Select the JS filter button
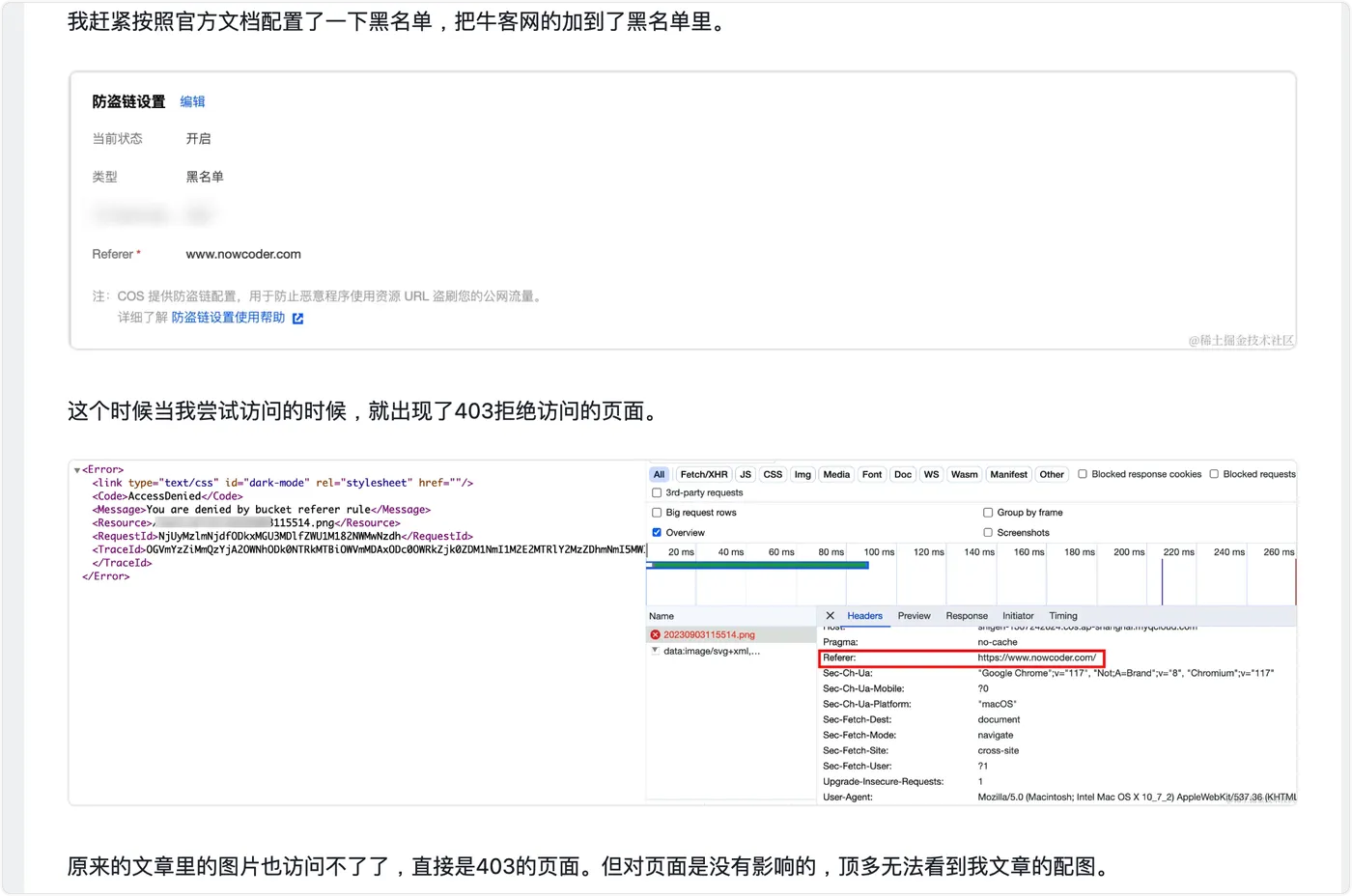This screenshot has width=1352, height=896. pos(746,474)
